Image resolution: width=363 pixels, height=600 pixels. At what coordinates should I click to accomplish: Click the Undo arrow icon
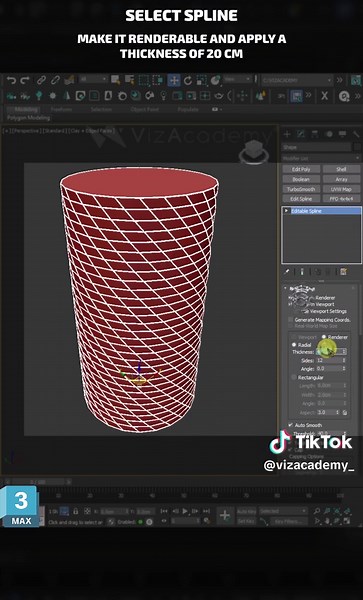pyautogui.click(x=11, y=80)
